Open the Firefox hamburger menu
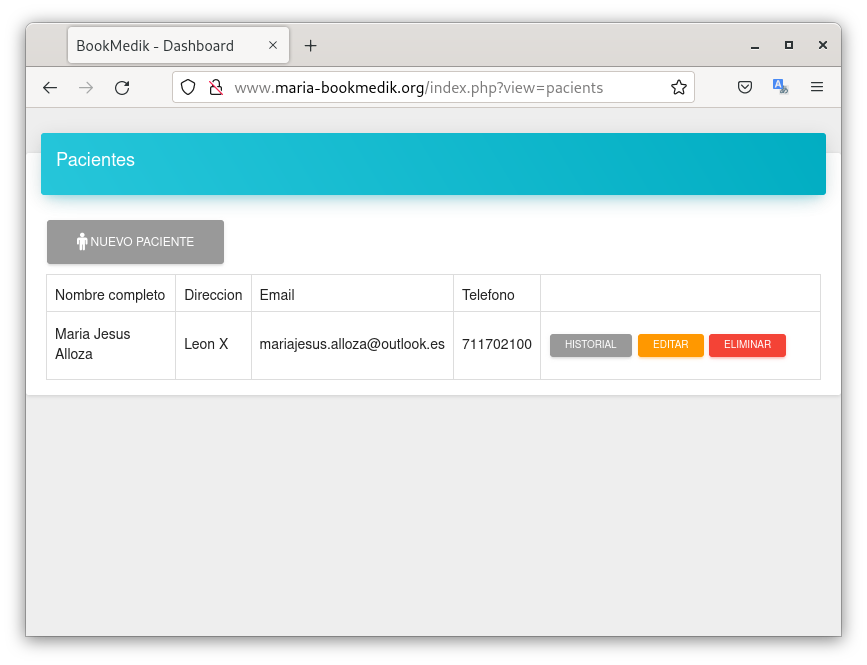Viewport: 867px width, 665px height. pos(817,88)
